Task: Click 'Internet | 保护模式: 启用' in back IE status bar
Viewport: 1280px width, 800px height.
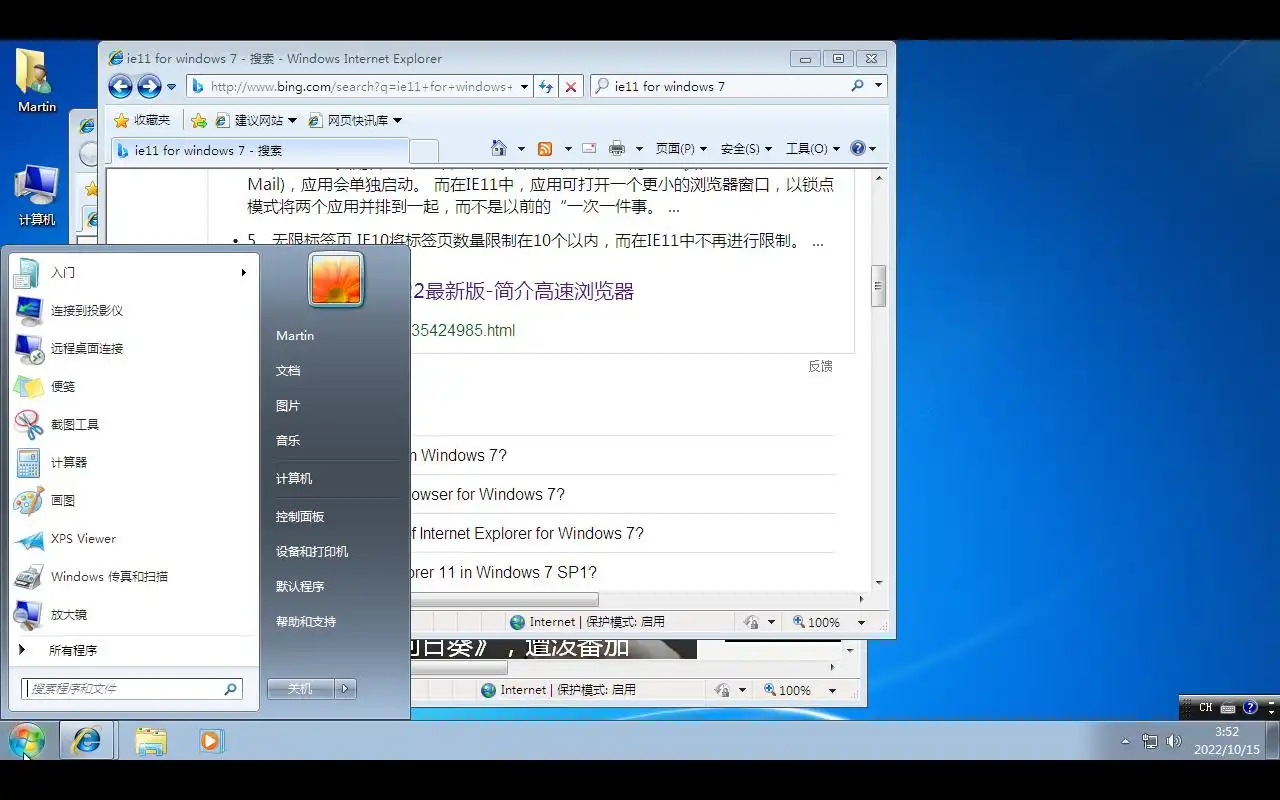Action: [x=557, y=690]
